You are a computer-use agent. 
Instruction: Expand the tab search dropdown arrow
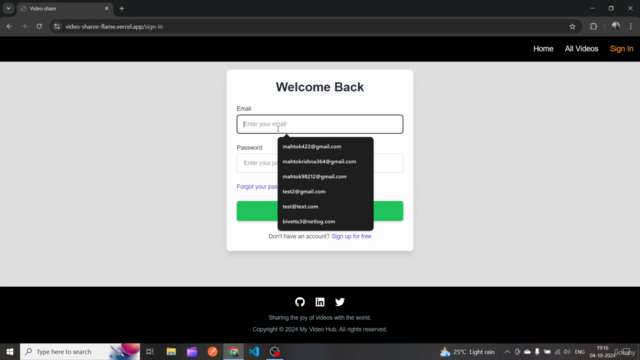(8, 8)
